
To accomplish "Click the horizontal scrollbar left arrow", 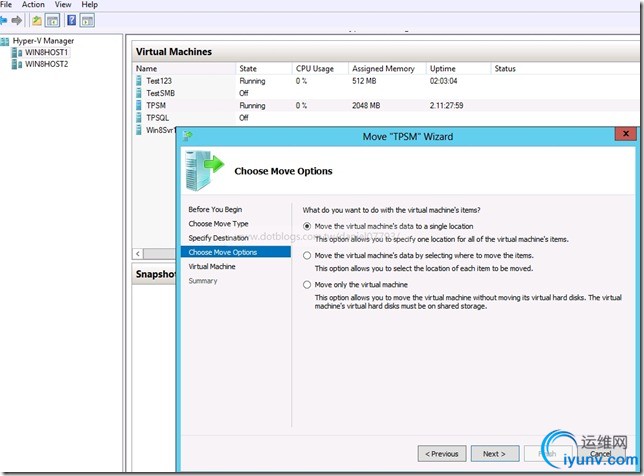I will (138, 254).
